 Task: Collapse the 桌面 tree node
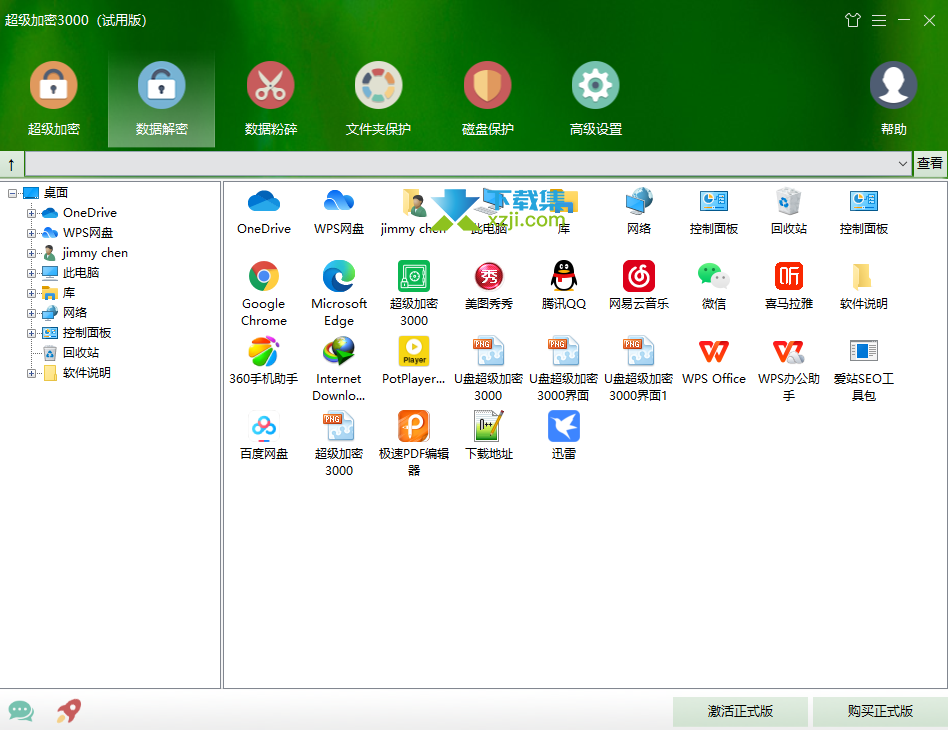pos(12,194)
